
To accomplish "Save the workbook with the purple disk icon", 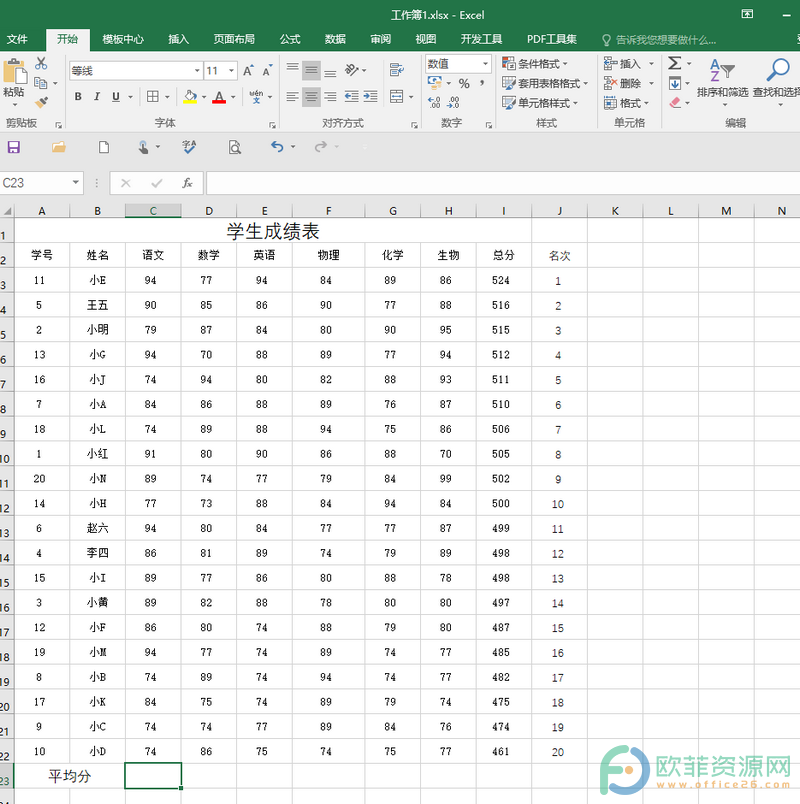I will pos(14,148).
